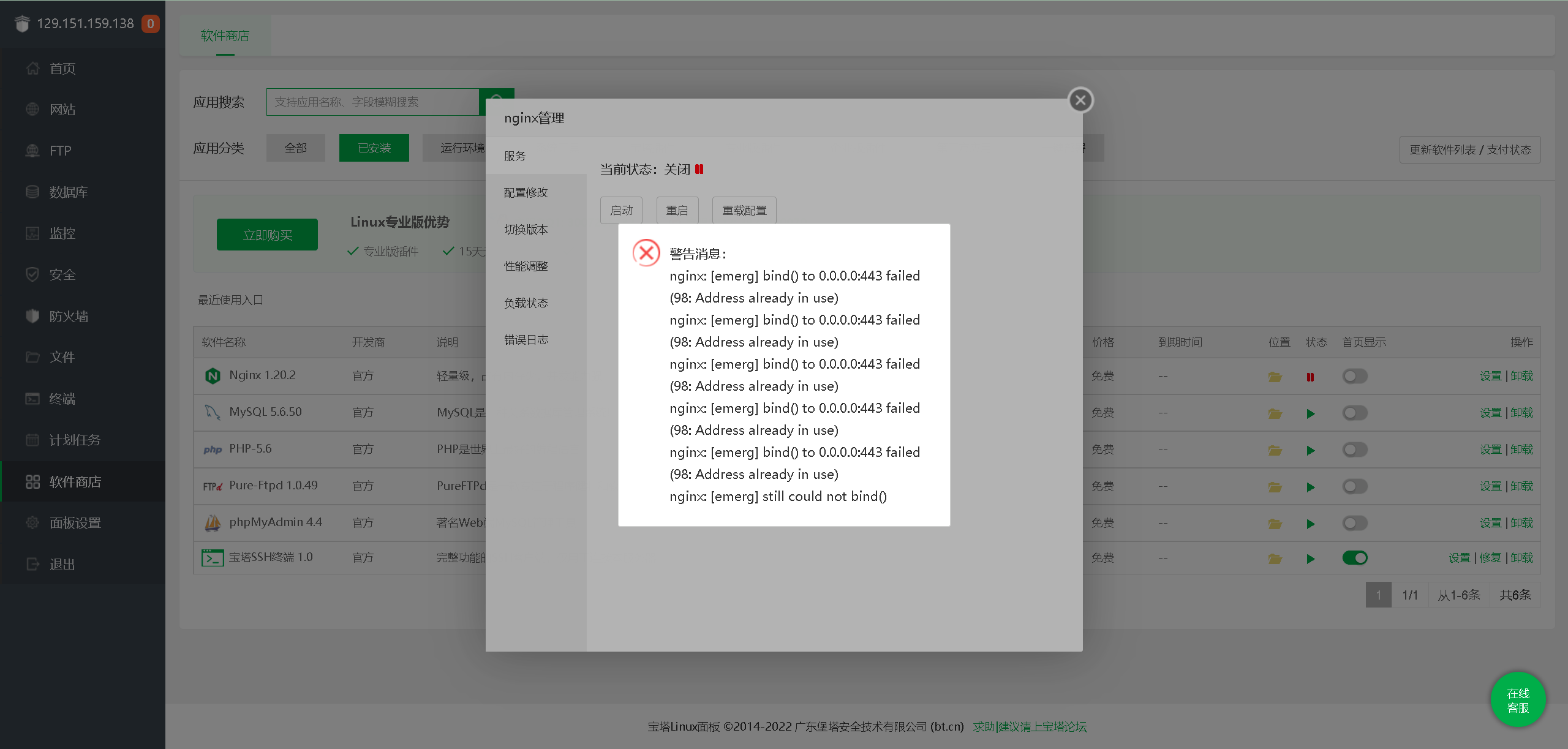Toggle homepage display for PHP-5.6
This screenshot has width=1568, height=749.
(x=1355, y=450)
